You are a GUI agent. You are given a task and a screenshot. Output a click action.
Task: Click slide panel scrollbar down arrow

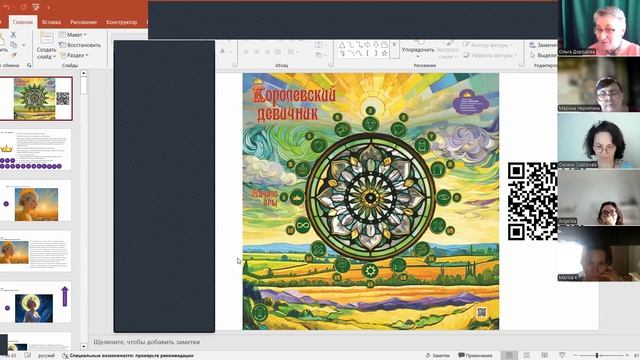[84, 347]
